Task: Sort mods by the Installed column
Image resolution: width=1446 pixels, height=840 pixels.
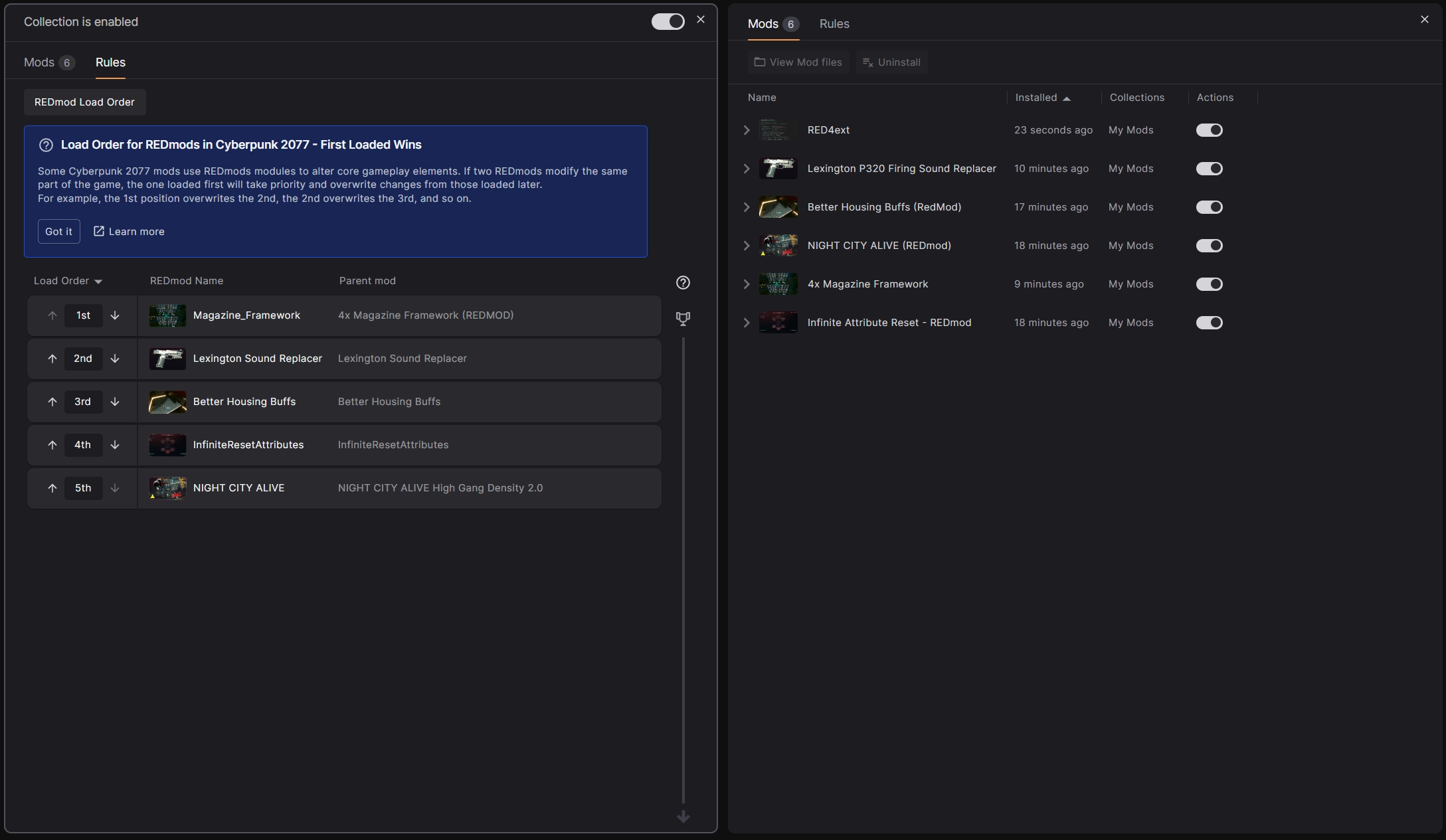Action: point(1043,98)
